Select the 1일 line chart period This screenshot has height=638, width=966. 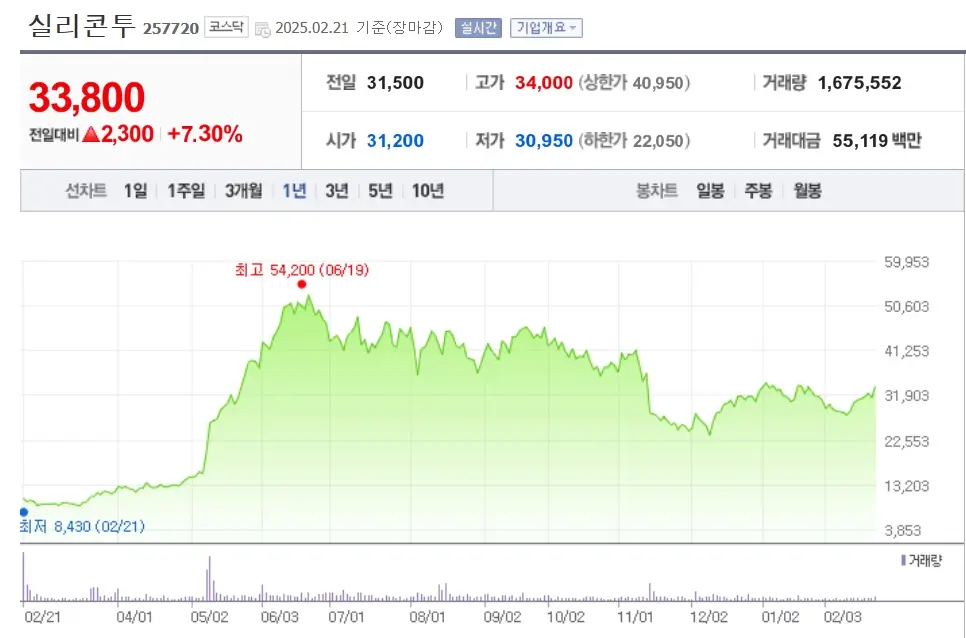pos(136,191)
